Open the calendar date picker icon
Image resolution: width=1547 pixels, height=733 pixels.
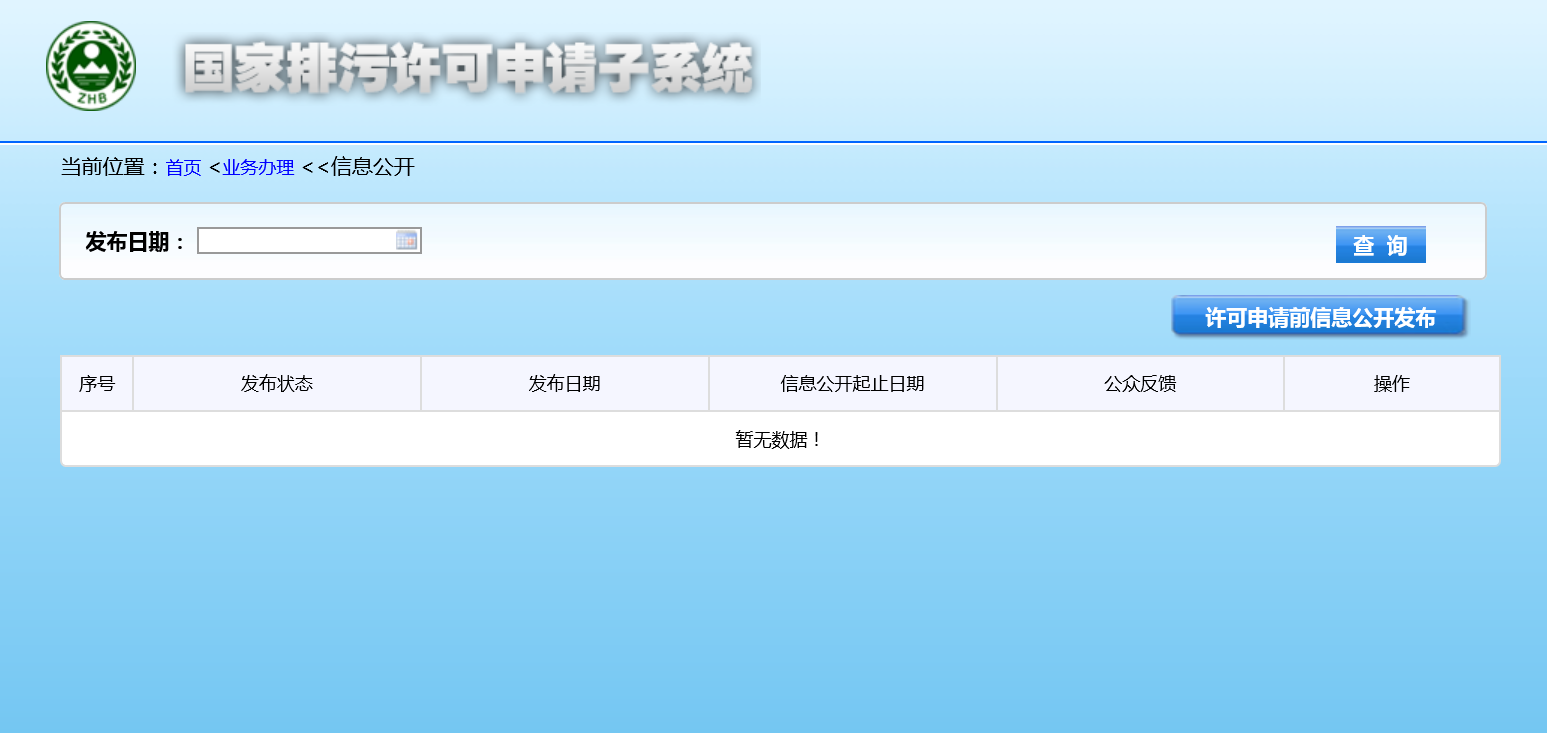click(406, 240)
